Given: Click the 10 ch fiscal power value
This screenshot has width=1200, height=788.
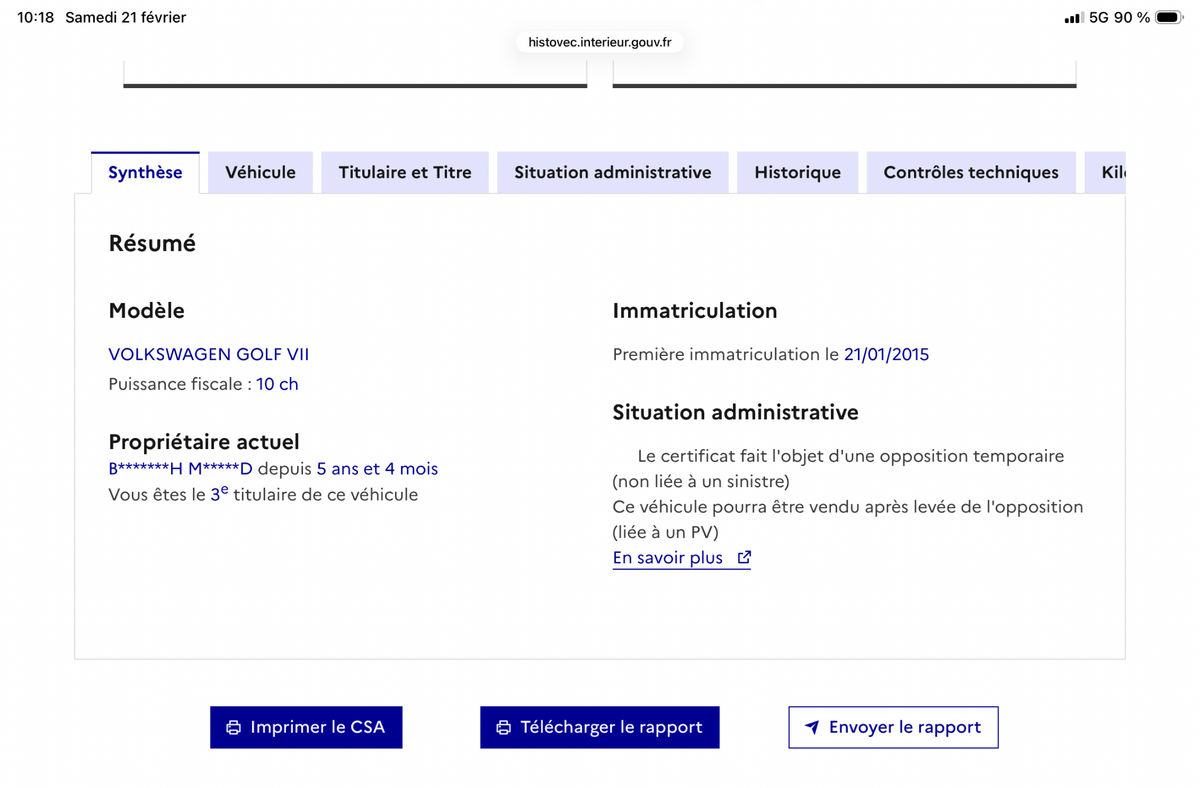Looking at the screenshot, I should pos(277,384).
